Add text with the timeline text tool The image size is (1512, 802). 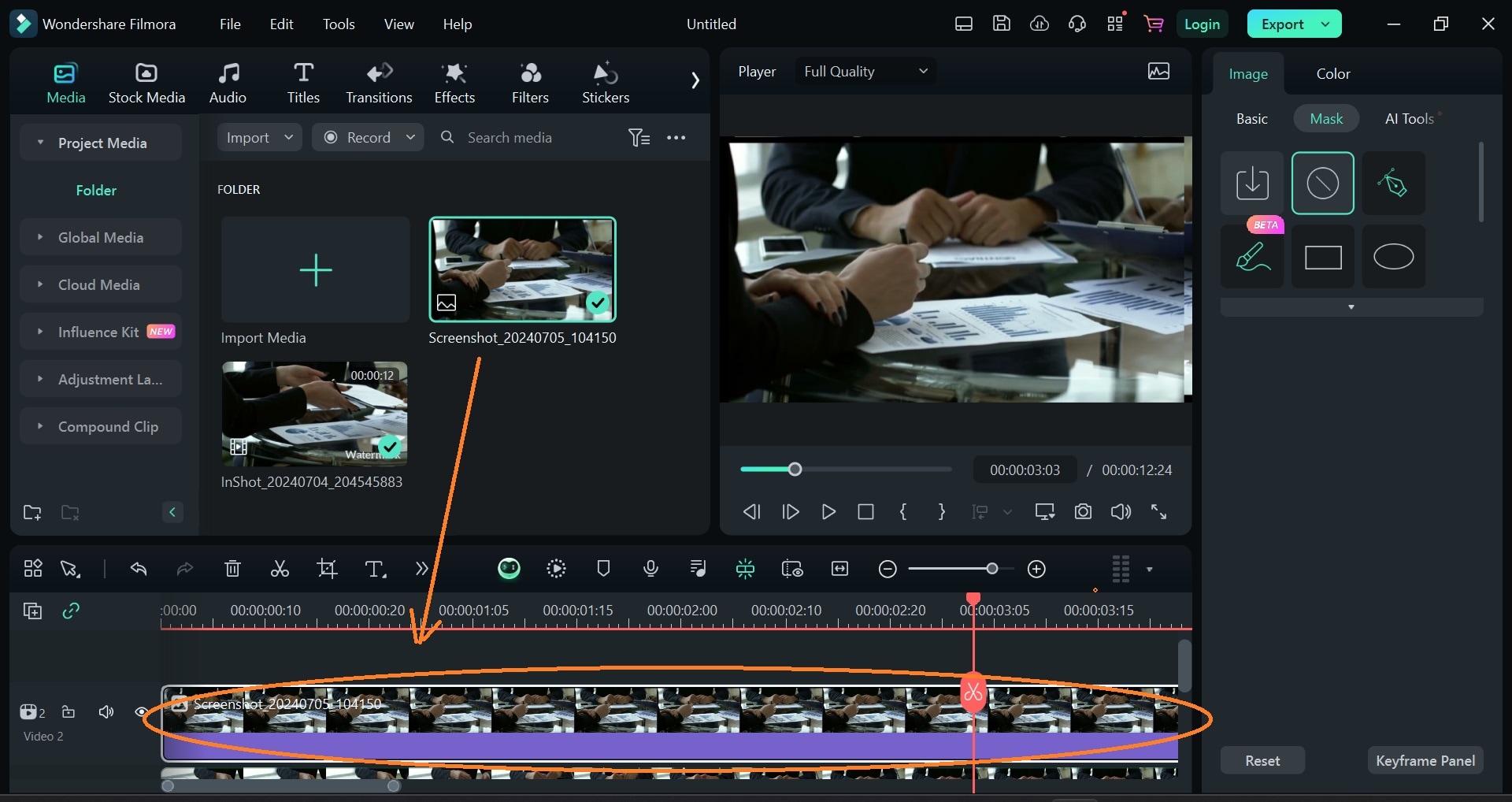375,569
